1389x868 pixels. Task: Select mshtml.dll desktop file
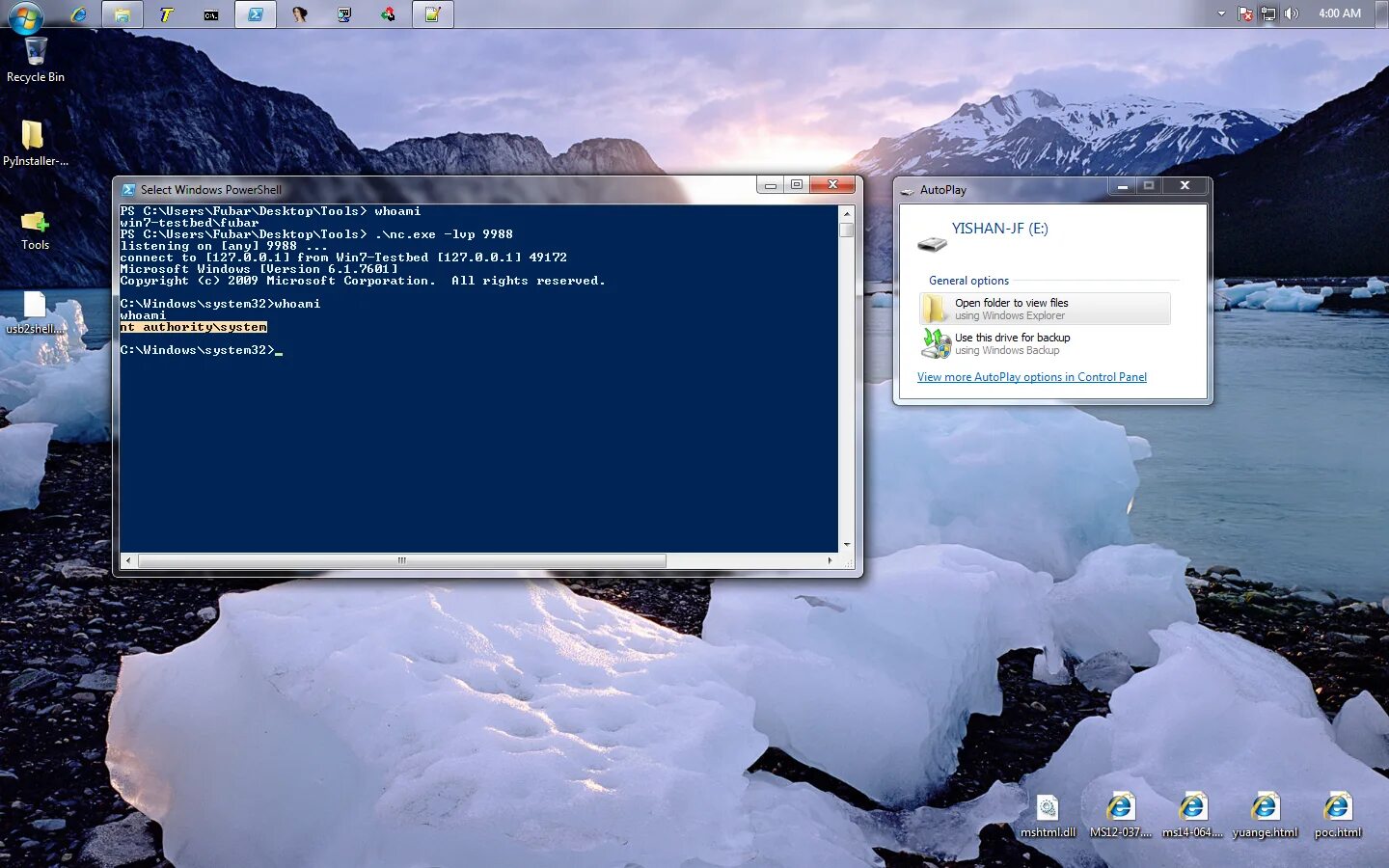[x=1048, y=816]
